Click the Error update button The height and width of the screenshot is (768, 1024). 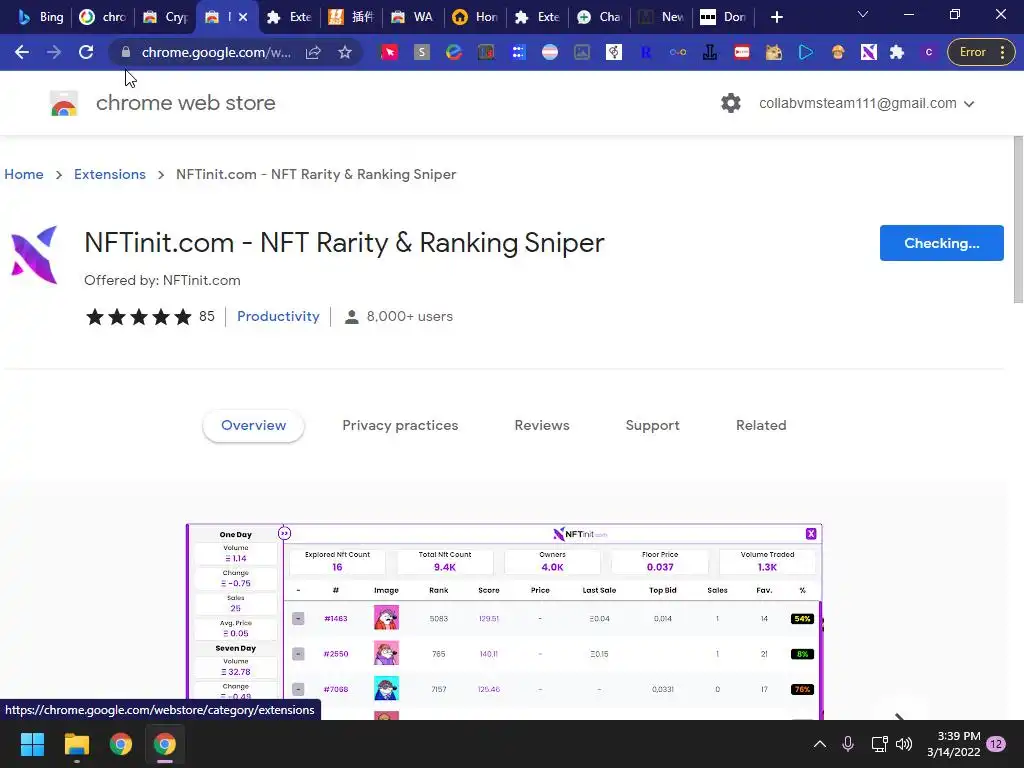[981, 52]
